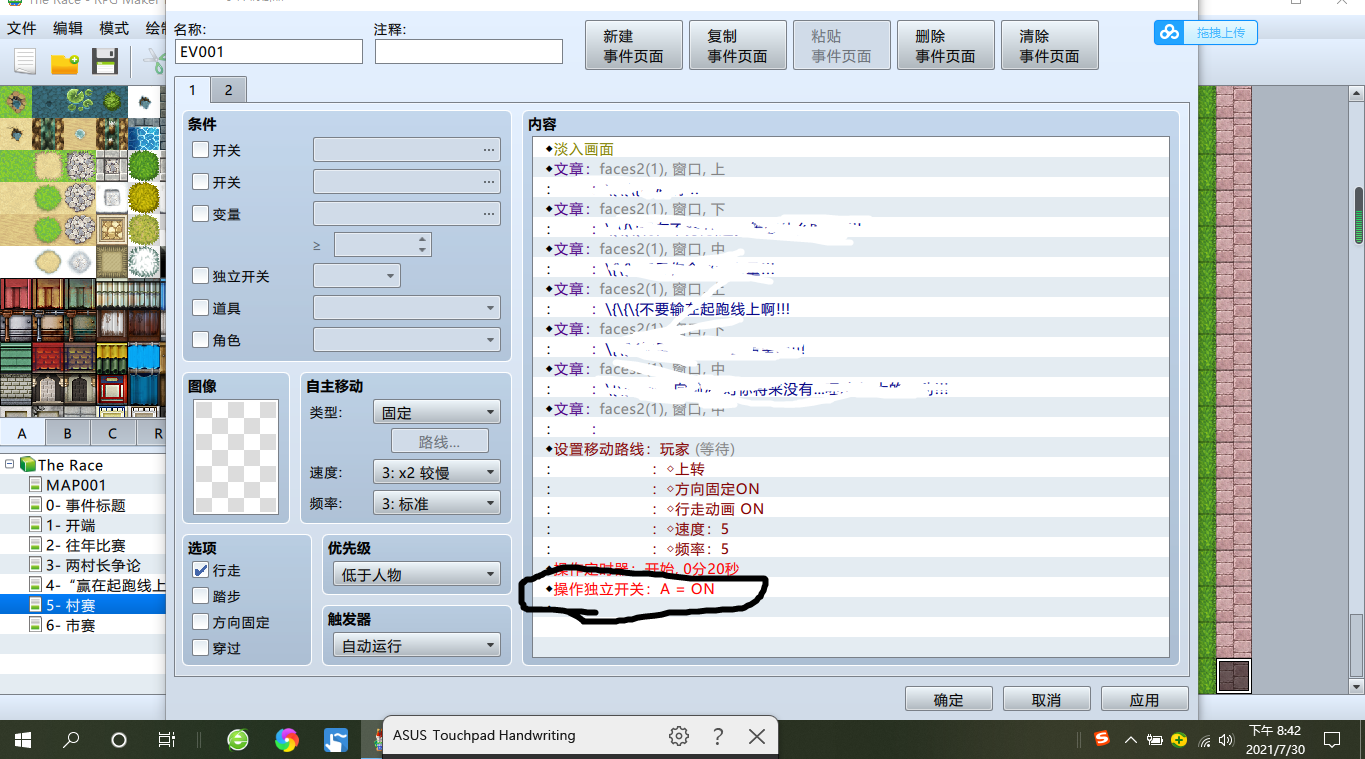Select tileset tab B

click(x=68, y=433)
